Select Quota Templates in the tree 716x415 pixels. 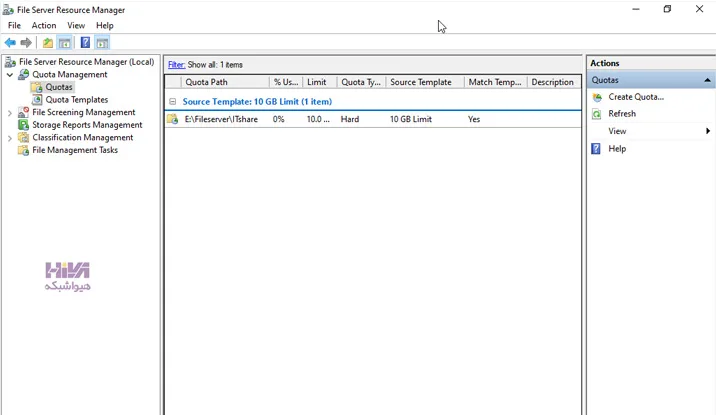pyautogui.click(x=77, y=100)
